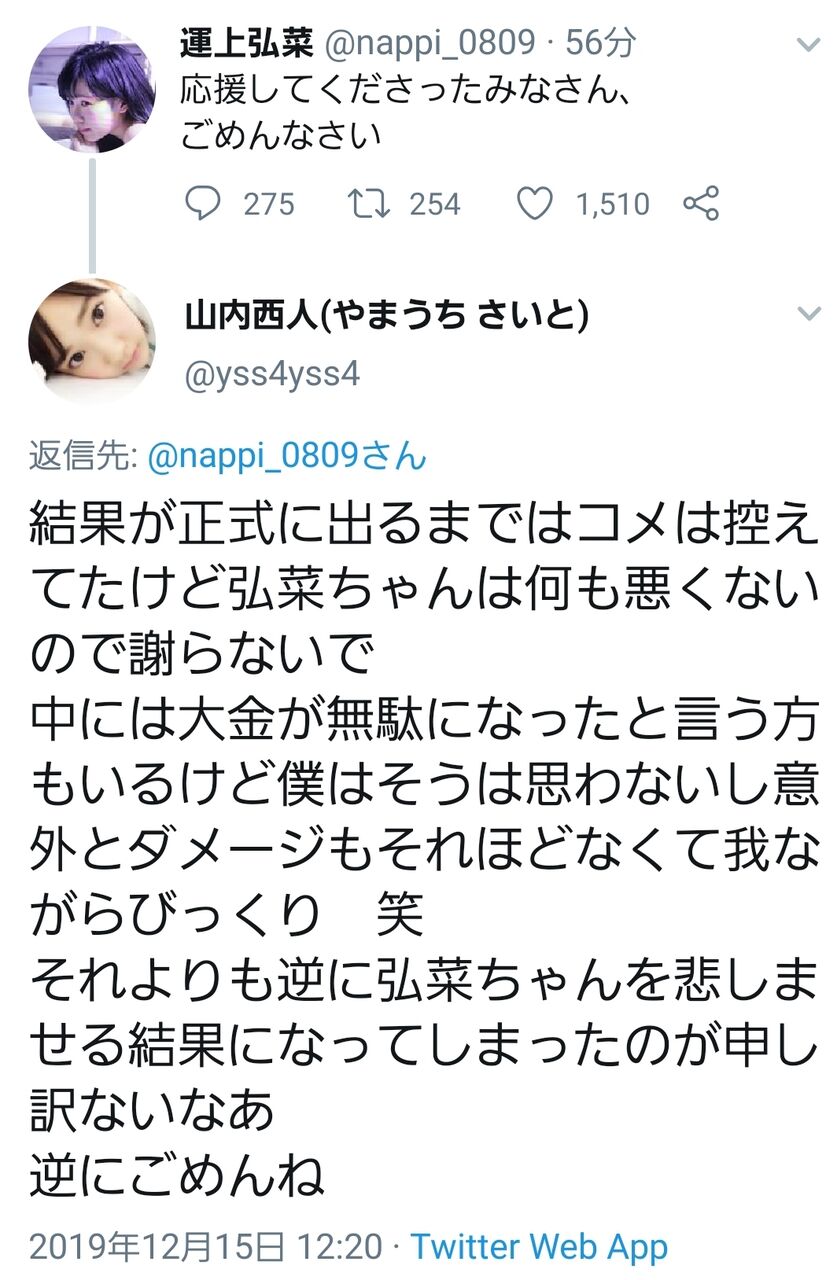The image size is (837, 1280).
Task: Click the @yss4yss4 handle
Action: [272, 374]
